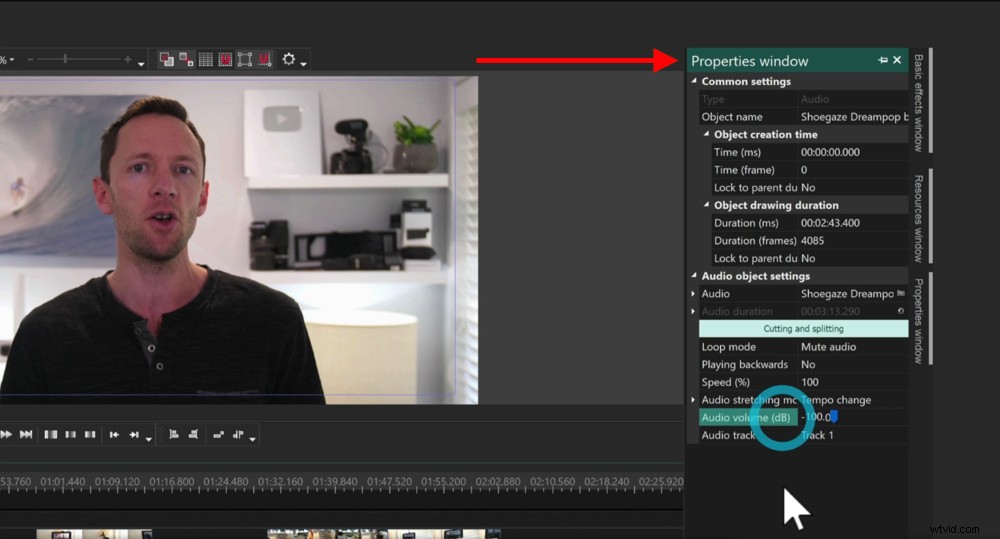Click the align-left blocks icon in timeline toolbar
Viewport: 1000px width, 539px height.
click(173, 434)
